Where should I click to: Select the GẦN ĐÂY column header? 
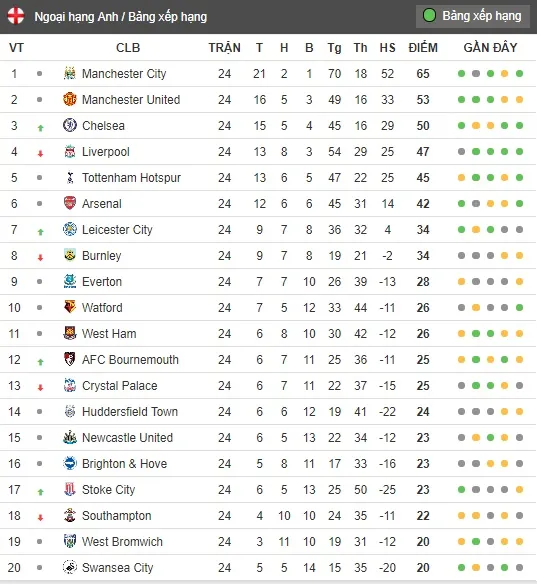tap(490, 47)
